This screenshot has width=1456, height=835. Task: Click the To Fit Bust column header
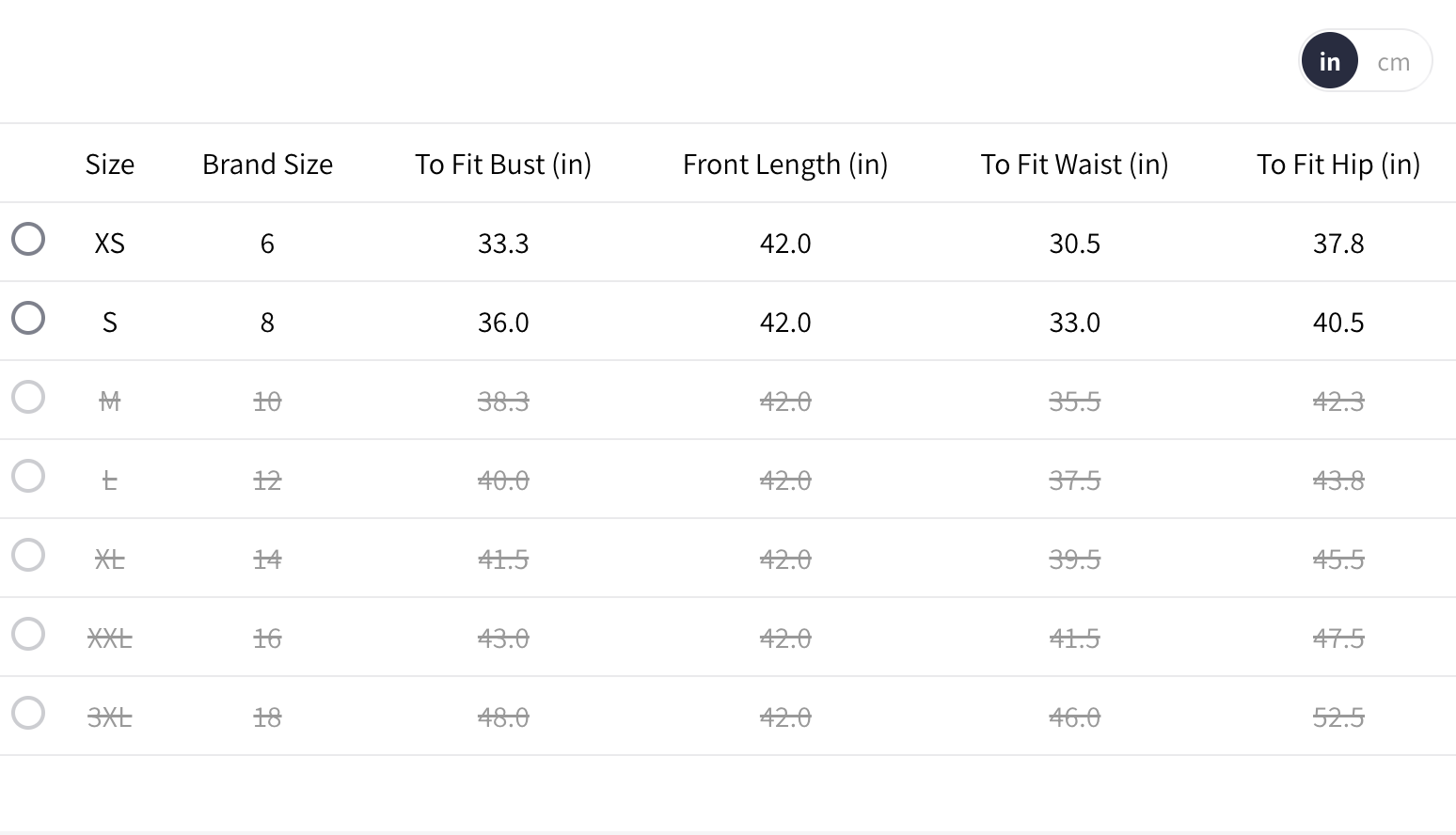[x=503, y=165]
